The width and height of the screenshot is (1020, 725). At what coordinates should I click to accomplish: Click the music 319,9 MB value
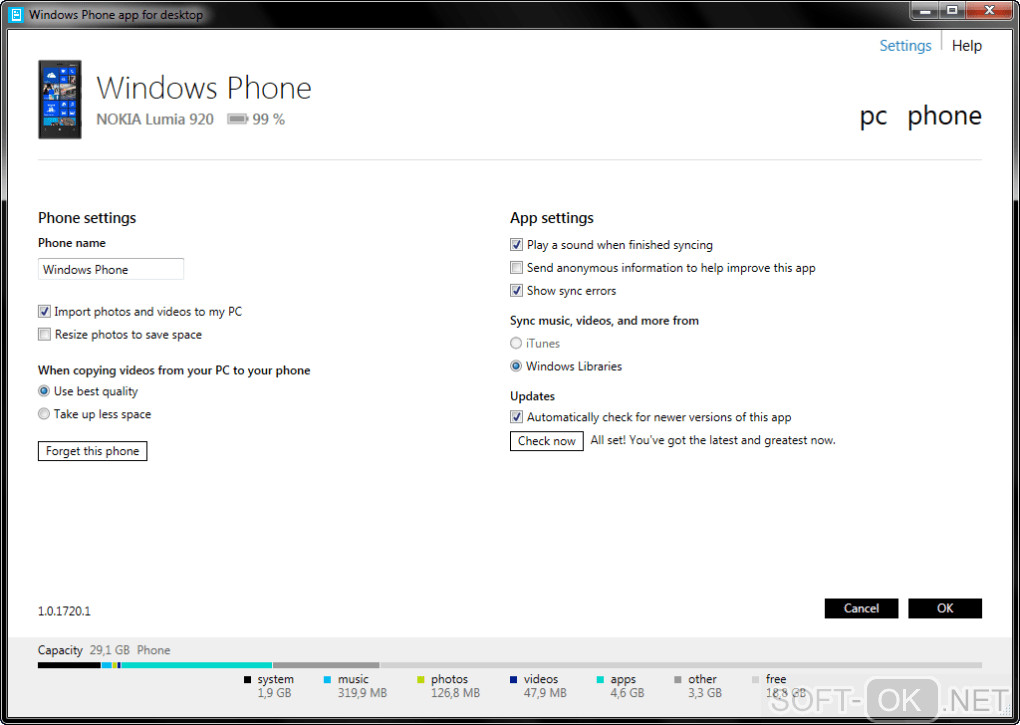pyautogui.click(x=362, y=693)
